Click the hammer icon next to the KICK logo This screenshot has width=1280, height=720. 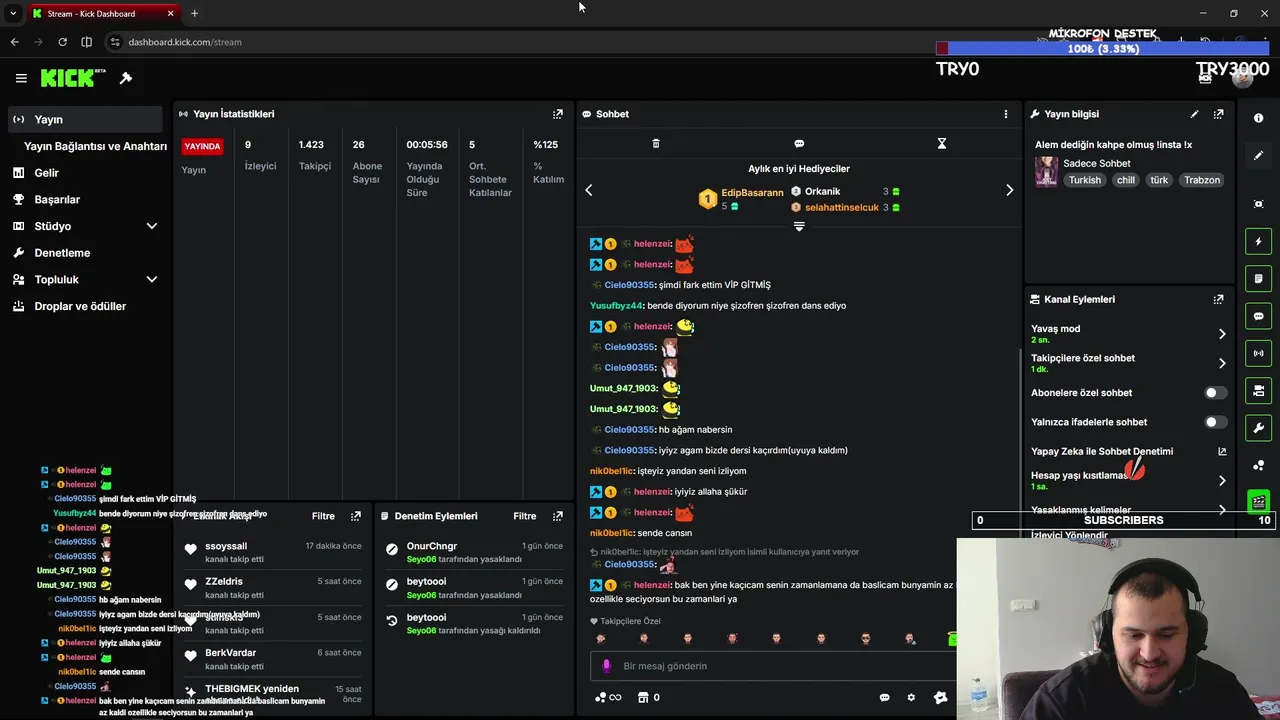[126, 78]
